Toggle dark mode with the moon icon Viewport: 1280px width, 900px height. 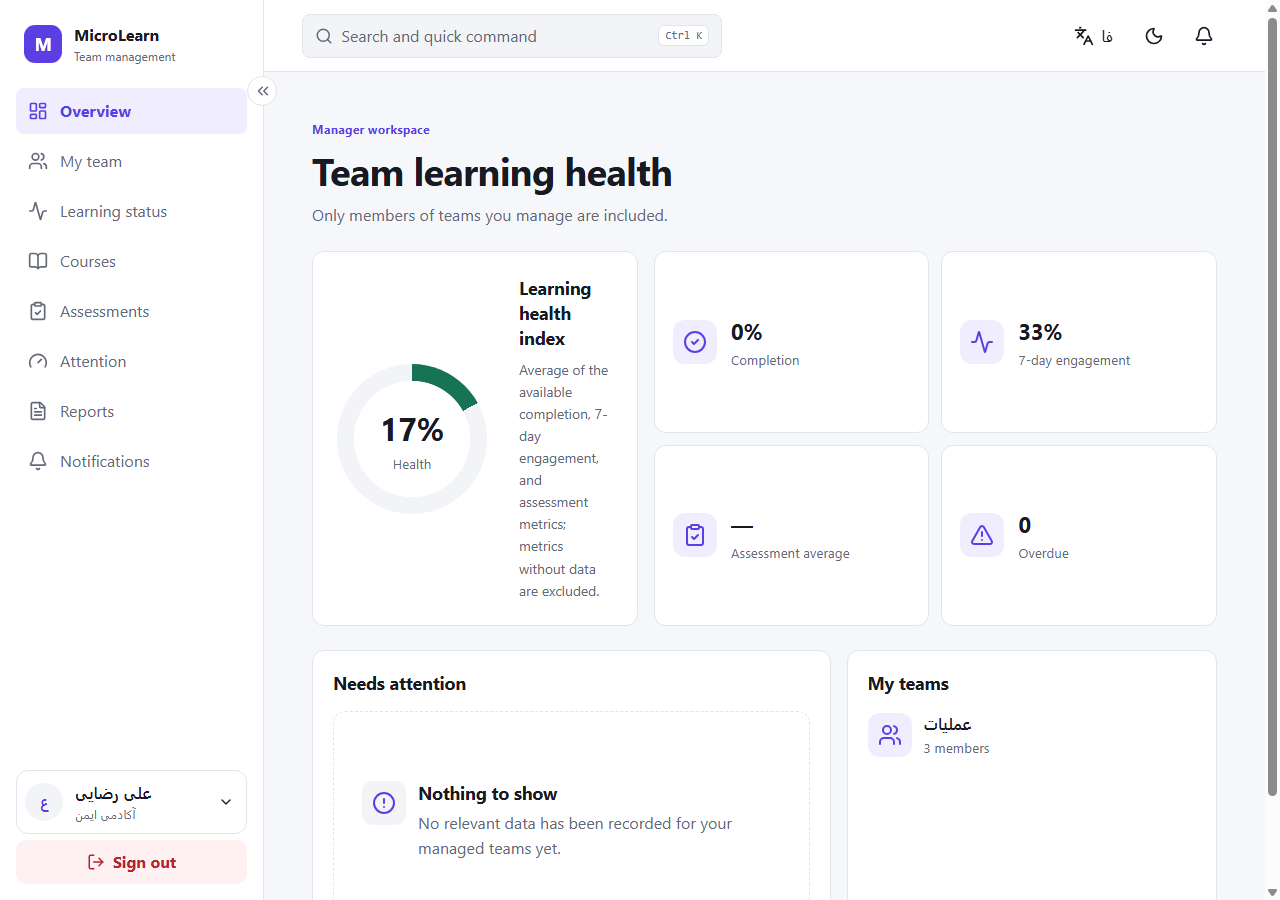1154,36
